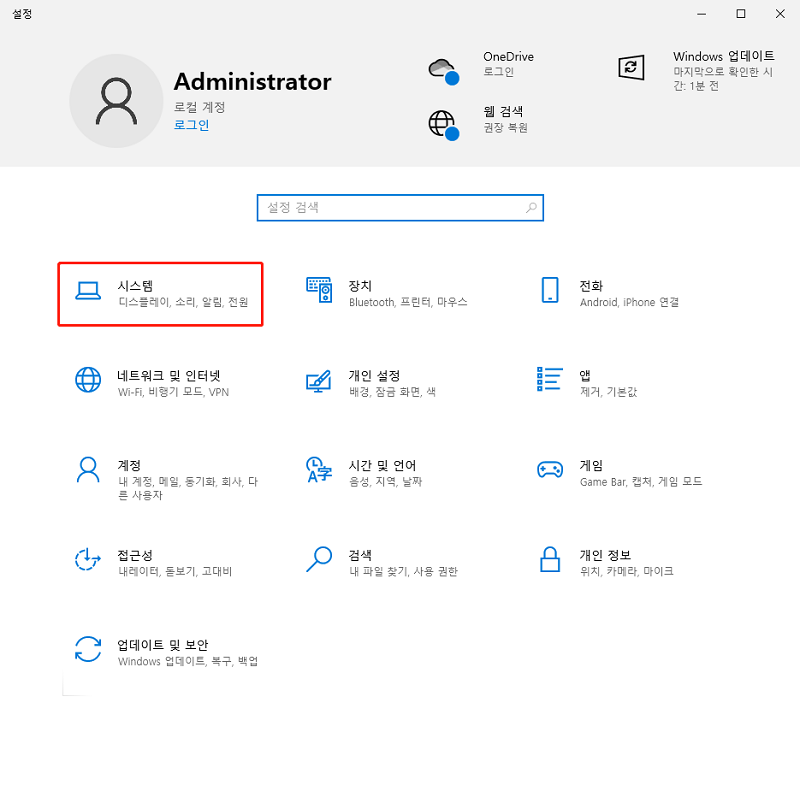Click the 설정 검색 search box
Image resolution: width=800 pixels, height=797 pixels.
click(390, 207)
